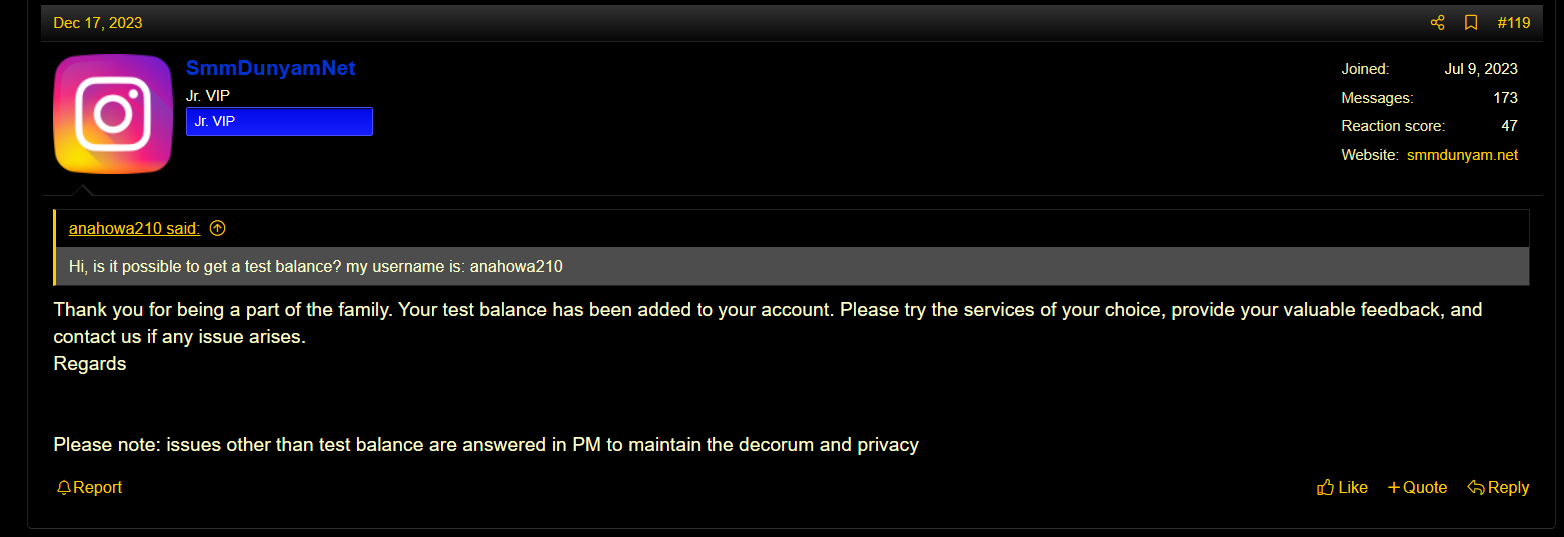Viewport: 1564px width, 537px height.
Task: Click the bell icon next to Report
Action: 64,488
